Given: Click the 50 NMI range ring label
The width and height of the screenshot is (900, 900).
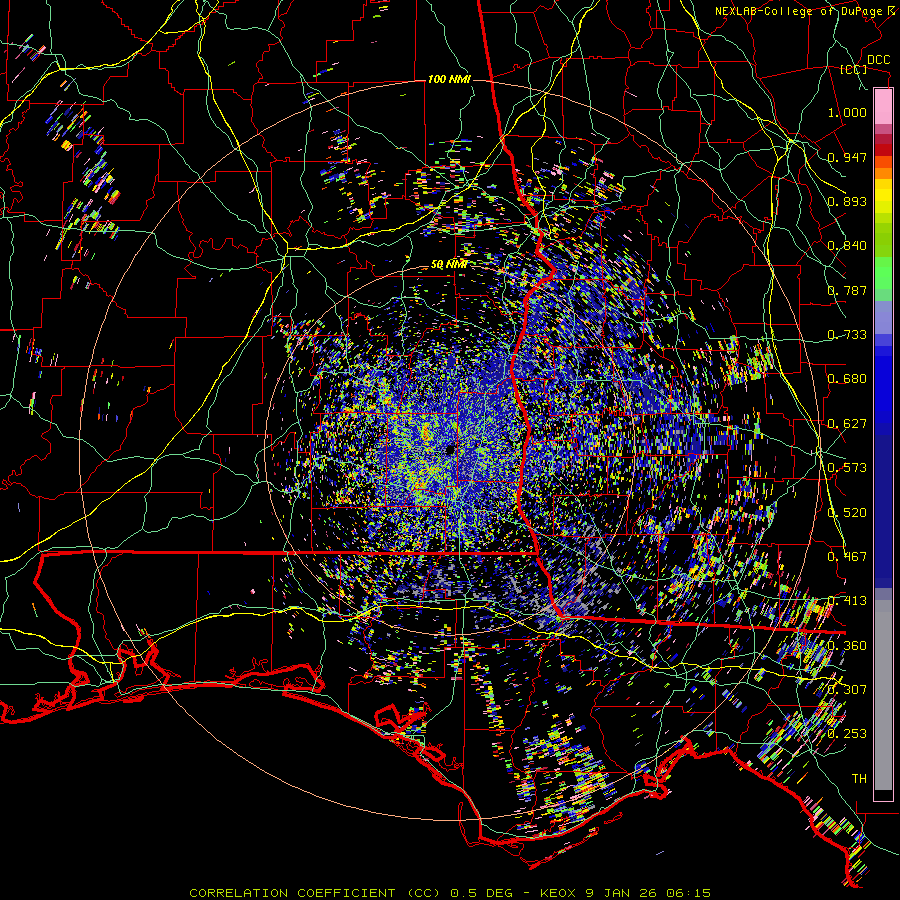Looking at the screenshot, I should [x=448, y=265].
